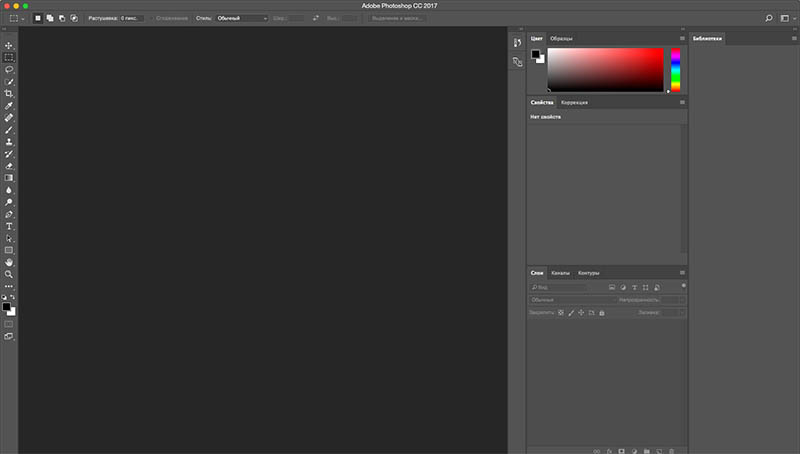The image size is (800, 454).
Task: Open the layer filter type dropdown
Action: [x=558, y=287]
